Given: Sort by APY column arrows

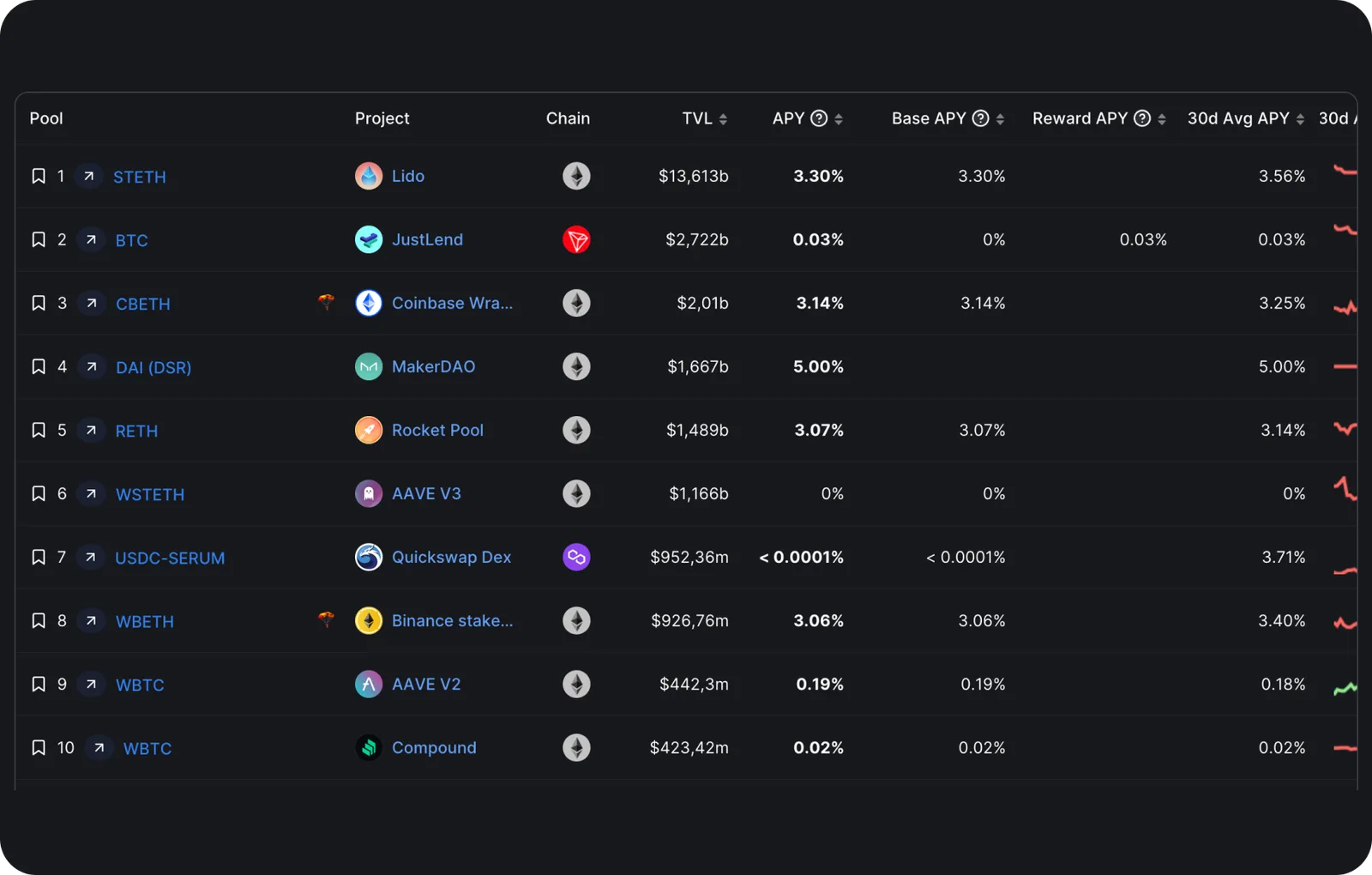Looking at the screenshot, I should coord(839,119).
